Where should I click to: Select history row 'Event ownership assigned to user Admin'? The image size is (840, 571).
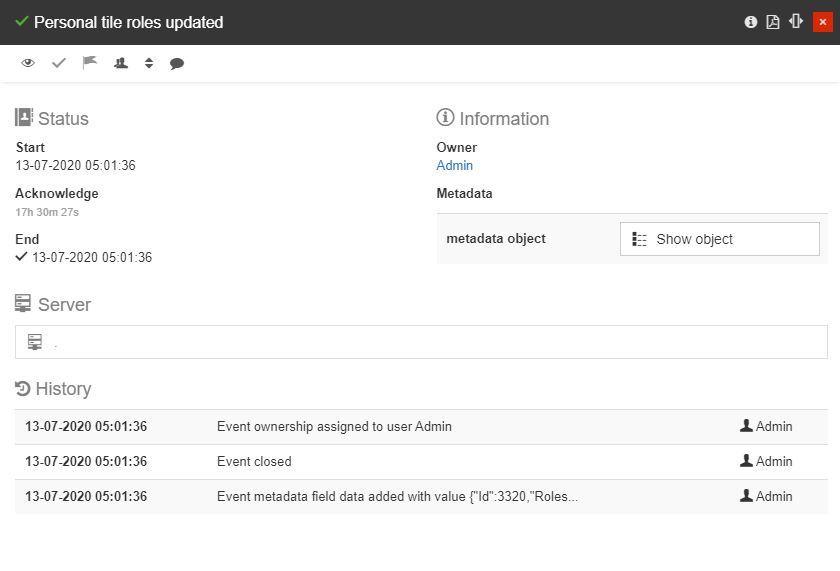(x=421, y=427)
